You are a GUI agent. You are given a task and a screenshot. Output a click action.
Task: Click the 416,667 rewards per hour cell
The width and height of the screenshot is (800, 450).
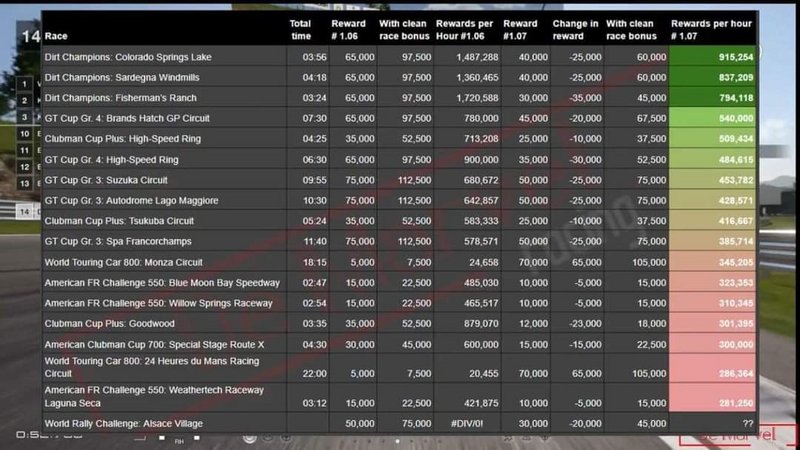click(x=712, y=221)
